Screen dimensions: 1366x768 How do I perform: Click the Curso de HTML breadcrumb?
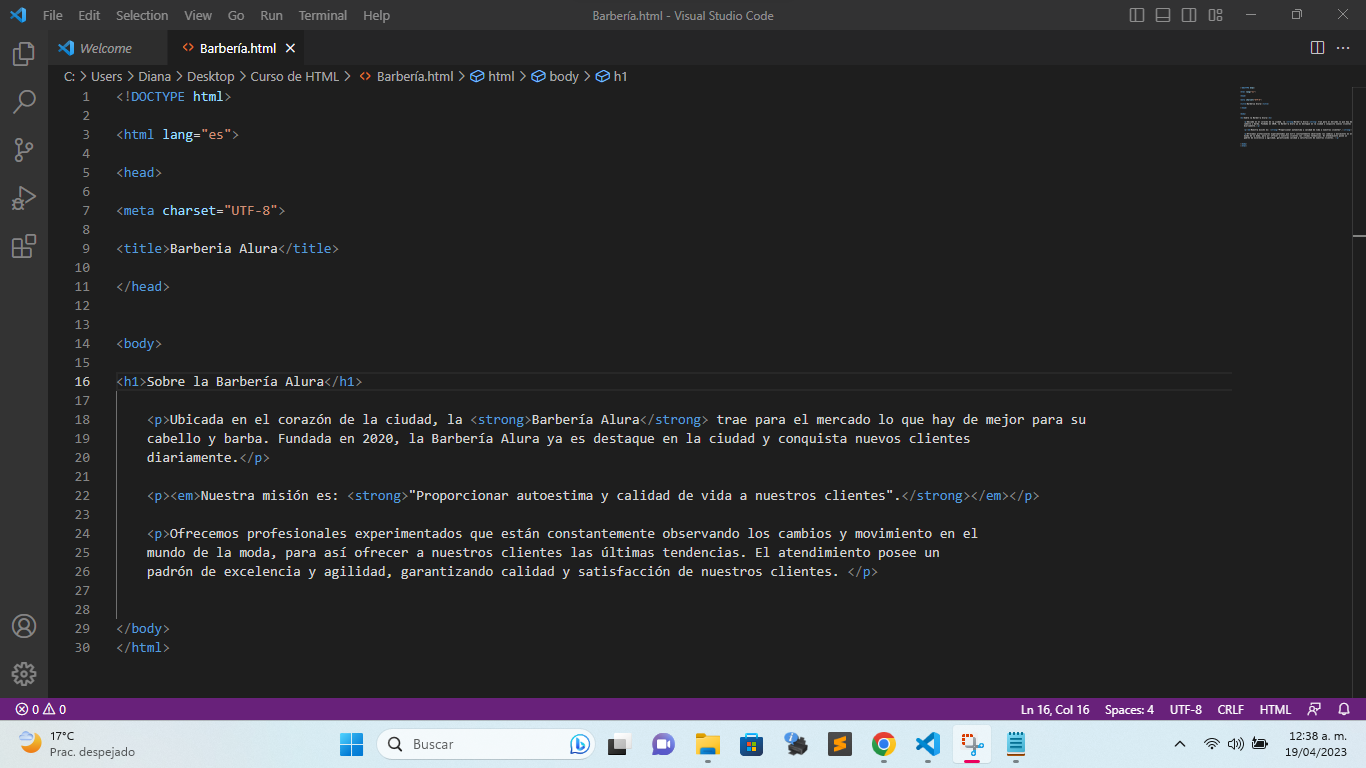pos(295,76)
